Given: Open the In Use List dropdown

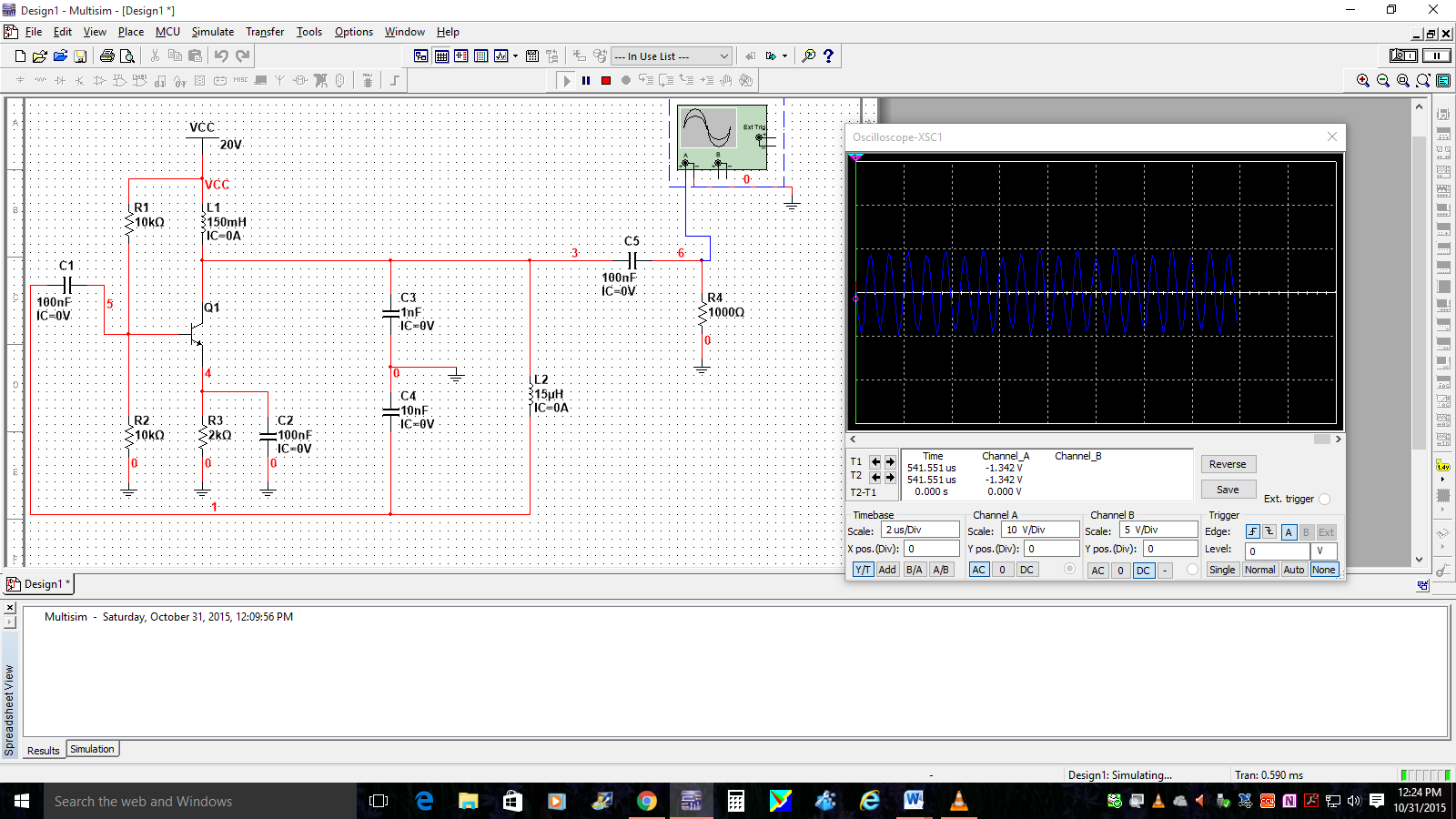Looking at the screenshot, I should 724,56.
